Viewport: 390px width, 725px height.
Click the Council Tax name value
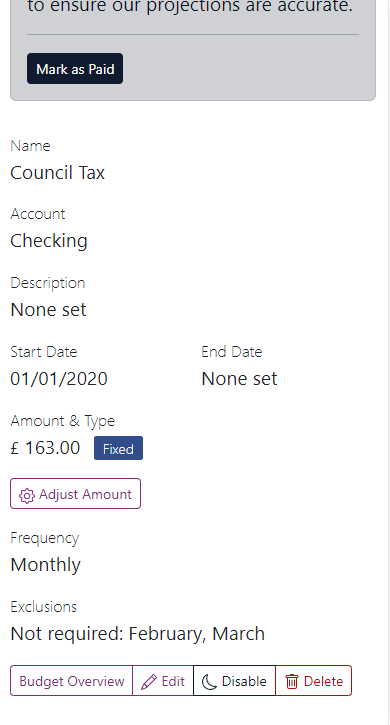tap(57, 173)
